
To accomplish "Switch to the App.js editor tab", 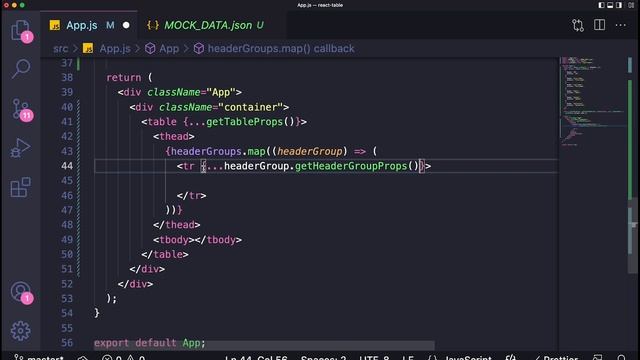I will [89, 25].
